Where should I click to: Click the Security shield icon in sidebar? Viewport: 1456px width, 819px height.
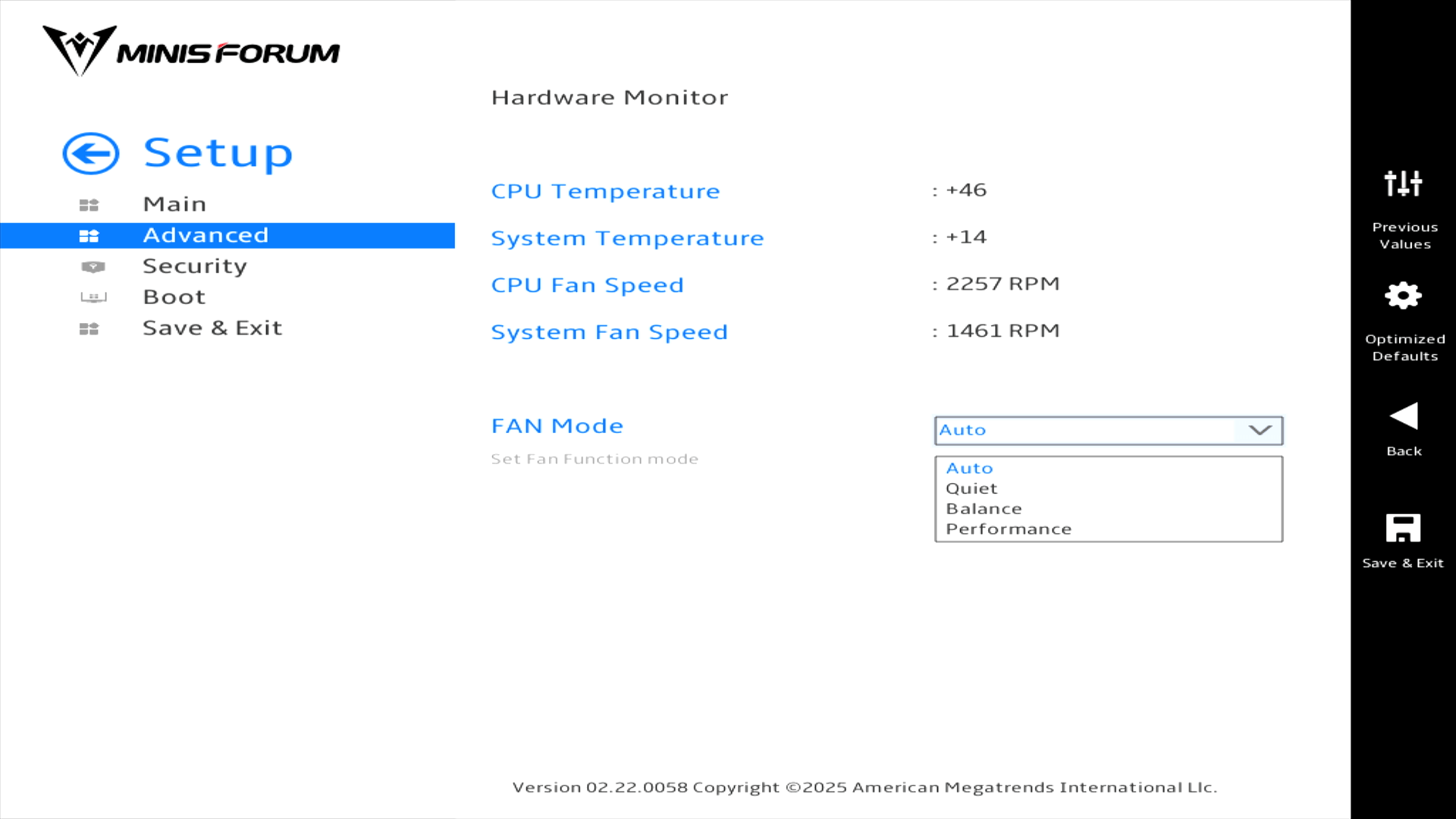[93, 267]
